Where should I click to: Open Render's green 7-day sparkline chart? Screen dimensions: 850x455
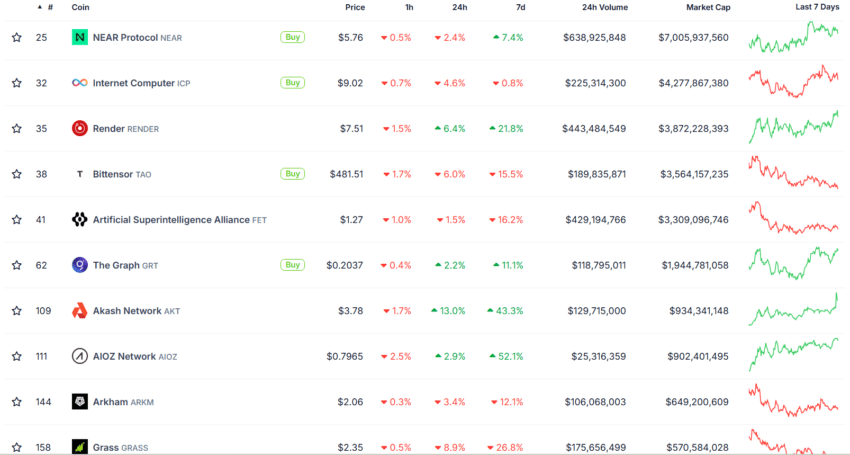(x=794, y=127)
